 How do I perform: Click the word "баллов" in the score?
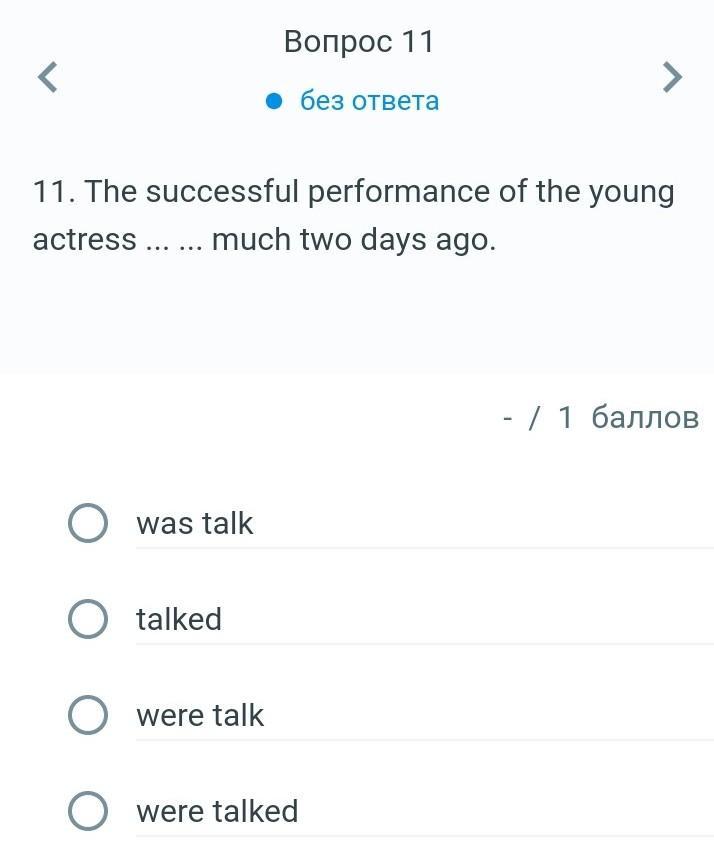[x=645, y=417]
